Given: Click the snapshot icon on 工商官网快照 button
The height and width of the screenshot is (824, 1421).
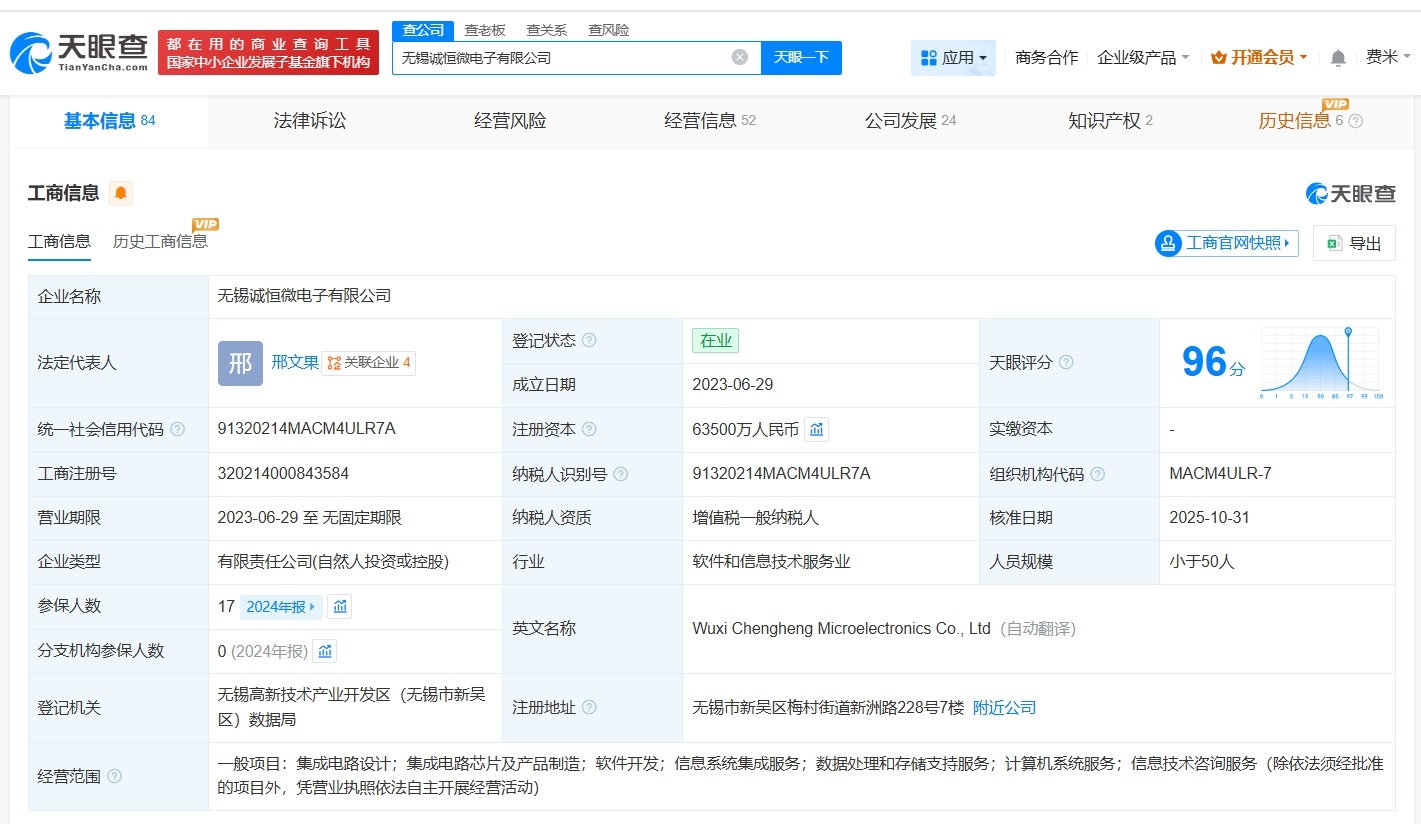Looking at the screenshot, I should click(x=1168, y=243).
